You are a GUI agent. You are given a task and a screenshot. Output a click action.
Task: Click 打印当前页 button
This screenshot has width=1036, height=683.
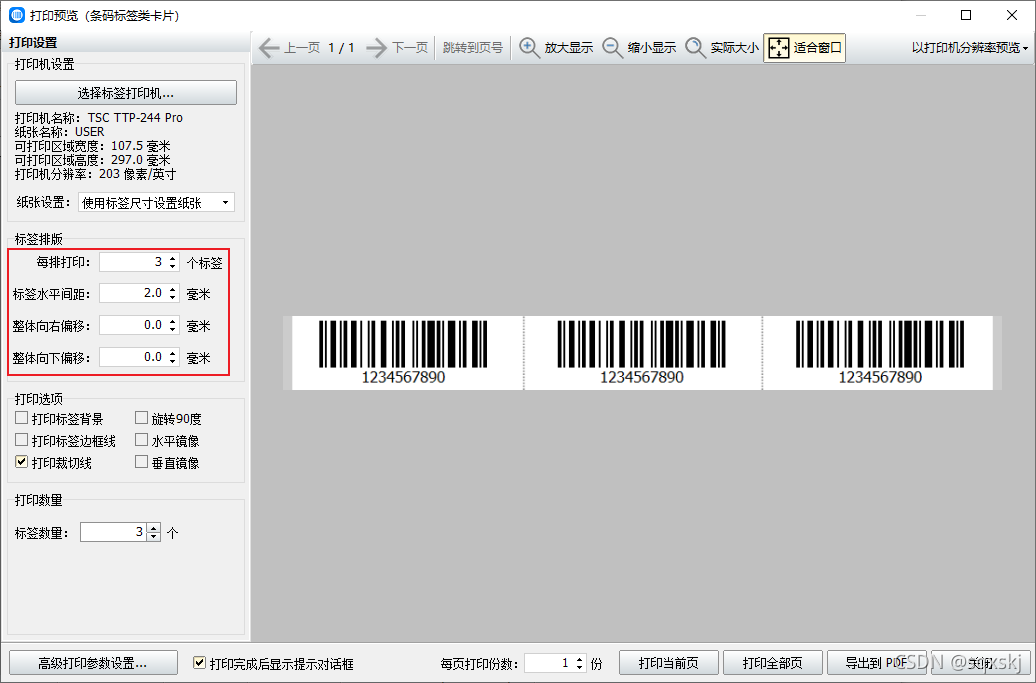[x=669, y=663]
